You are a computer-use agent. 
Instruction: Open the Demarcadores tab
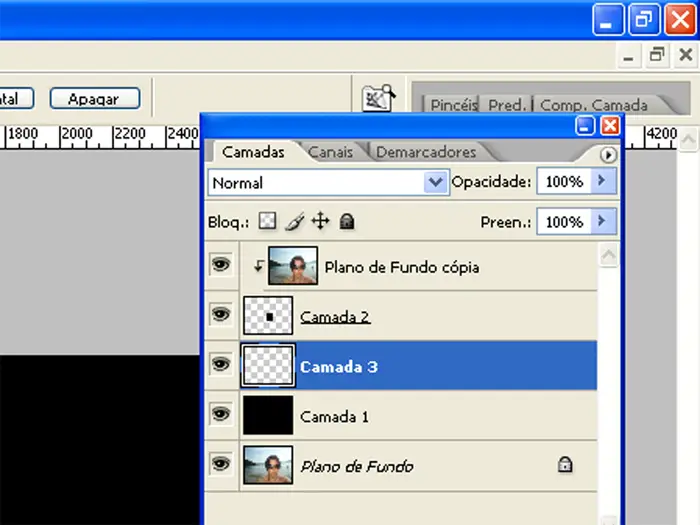(425, 152)
